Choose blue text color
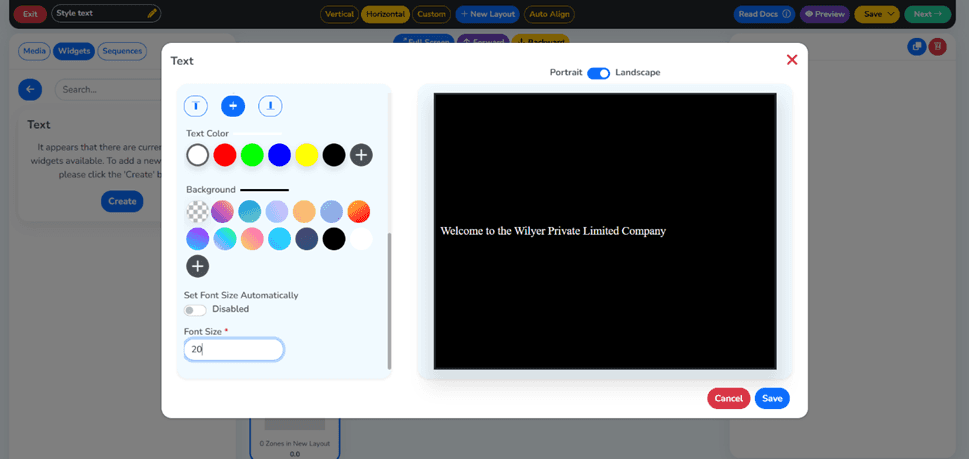This screenshot has height=459, width=969. pyautogui.click(x=279, y=154)
